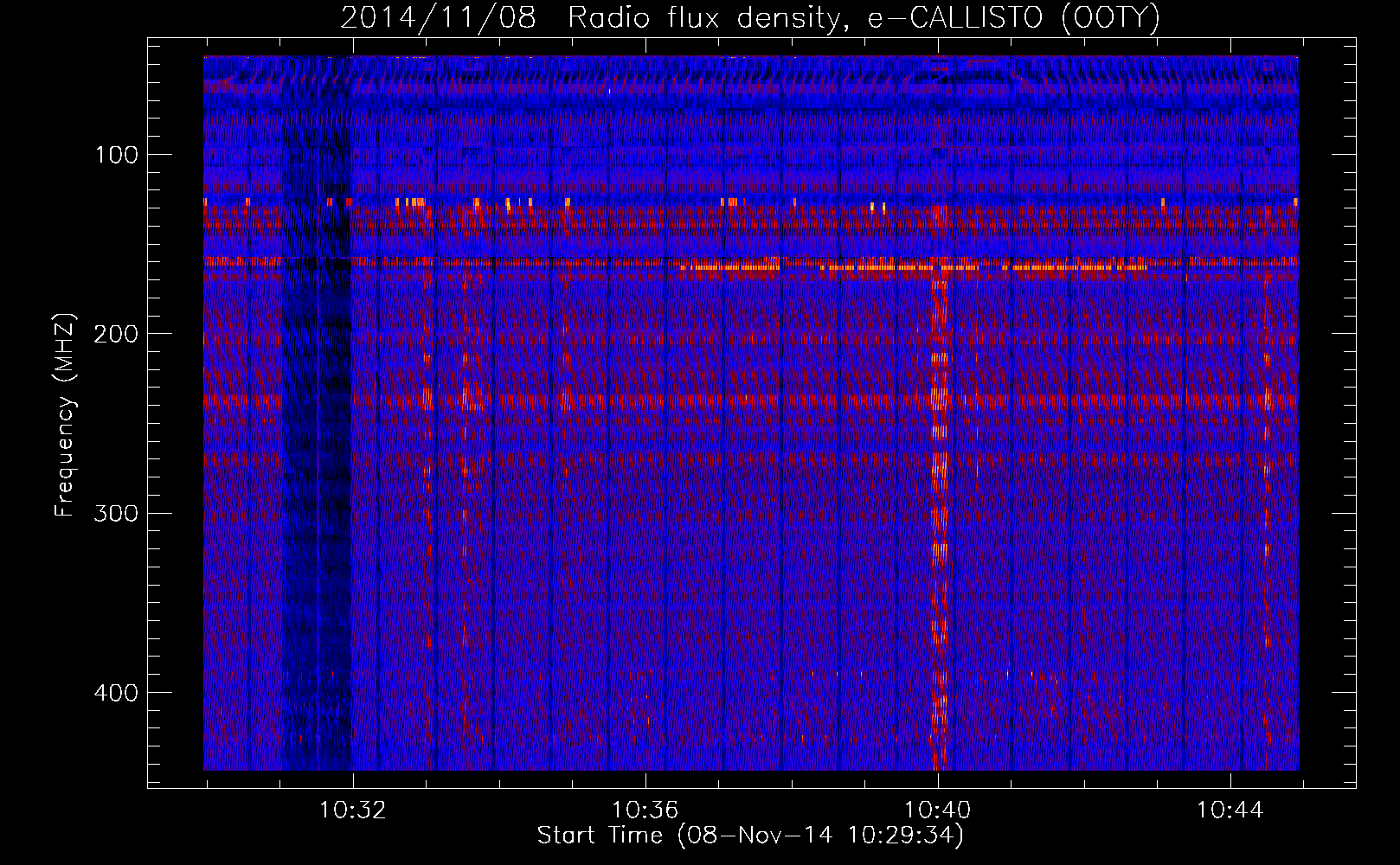
Task: Click the 10:40 time tick label
Action: tap(937, 811)
